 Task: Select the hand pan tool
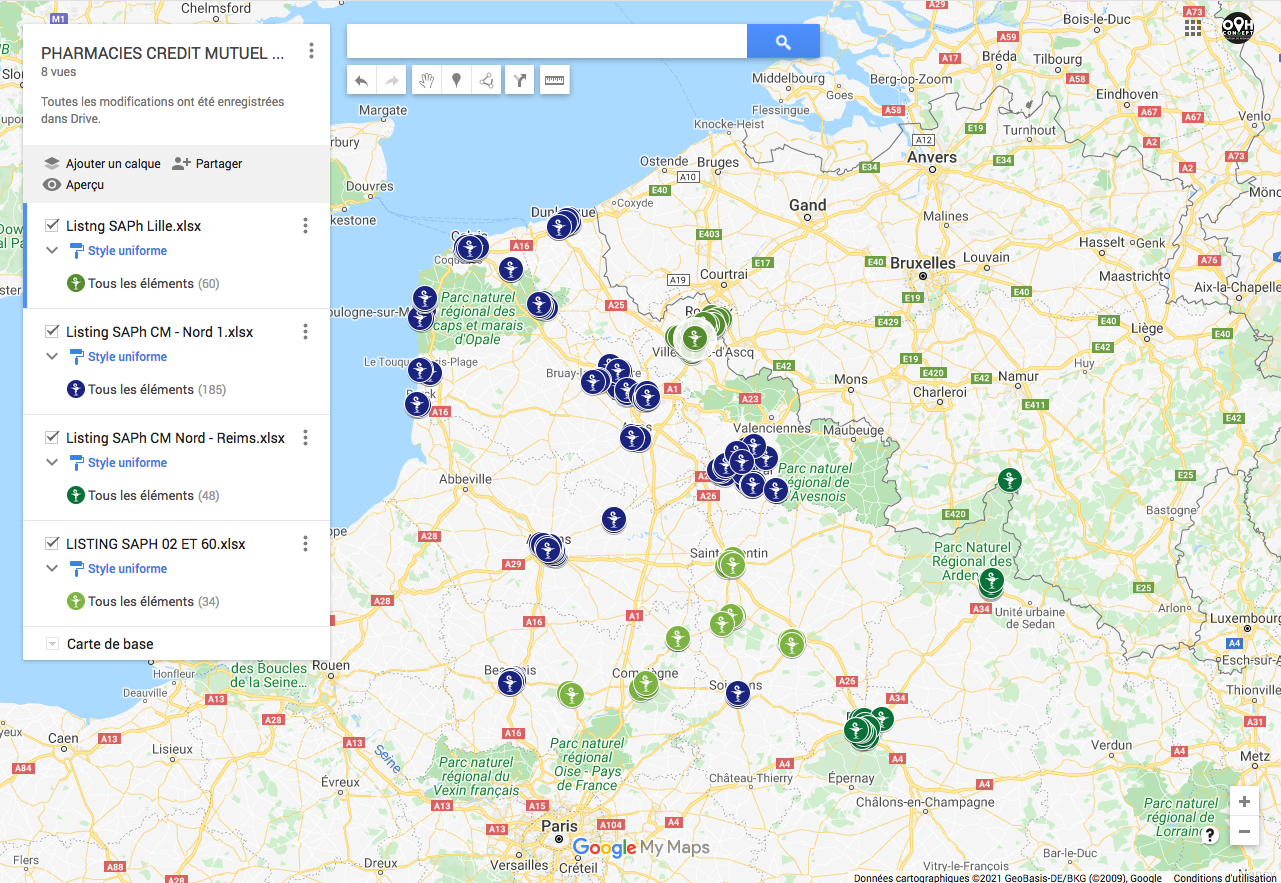click(x=426, y=81)
